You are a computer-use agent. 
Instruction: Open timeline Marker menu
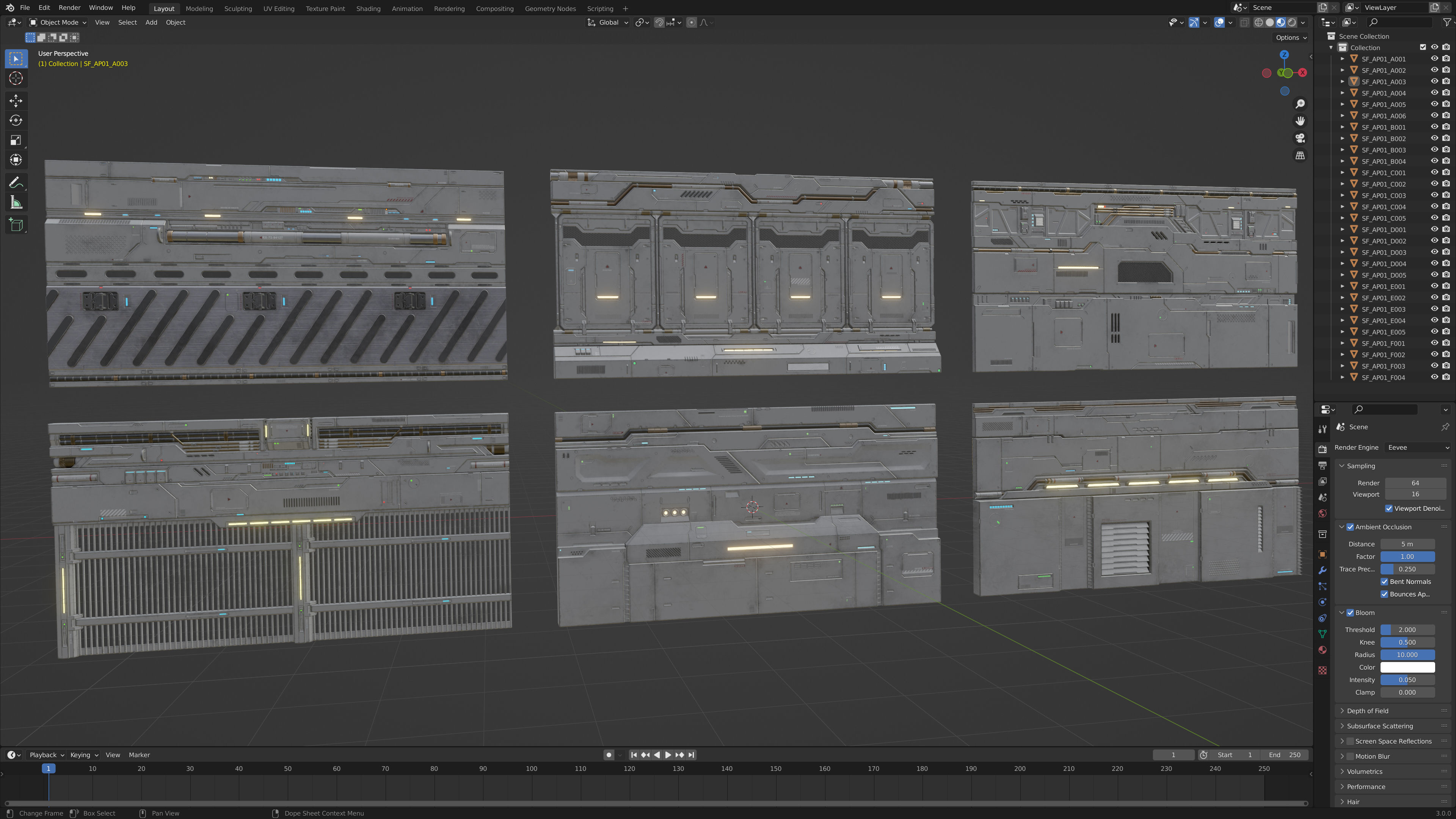point(139,755)
